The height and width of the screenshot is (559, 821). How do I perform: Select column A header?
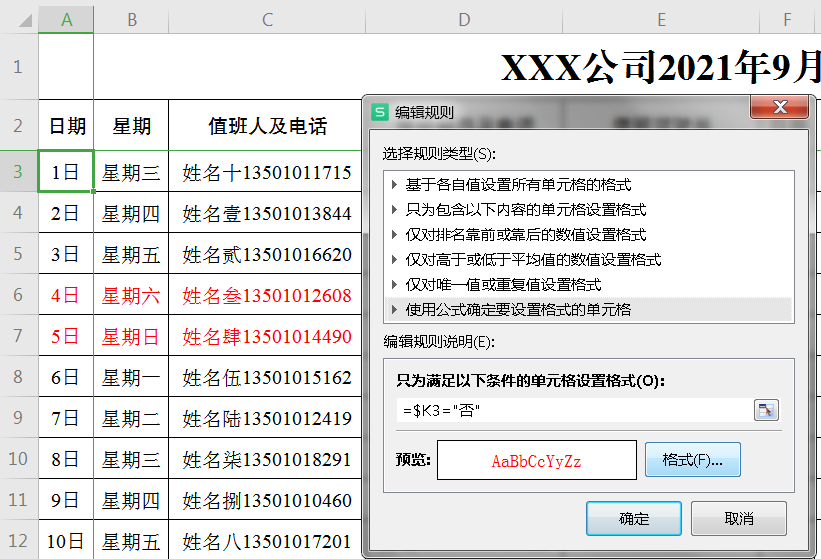[66, 20]
